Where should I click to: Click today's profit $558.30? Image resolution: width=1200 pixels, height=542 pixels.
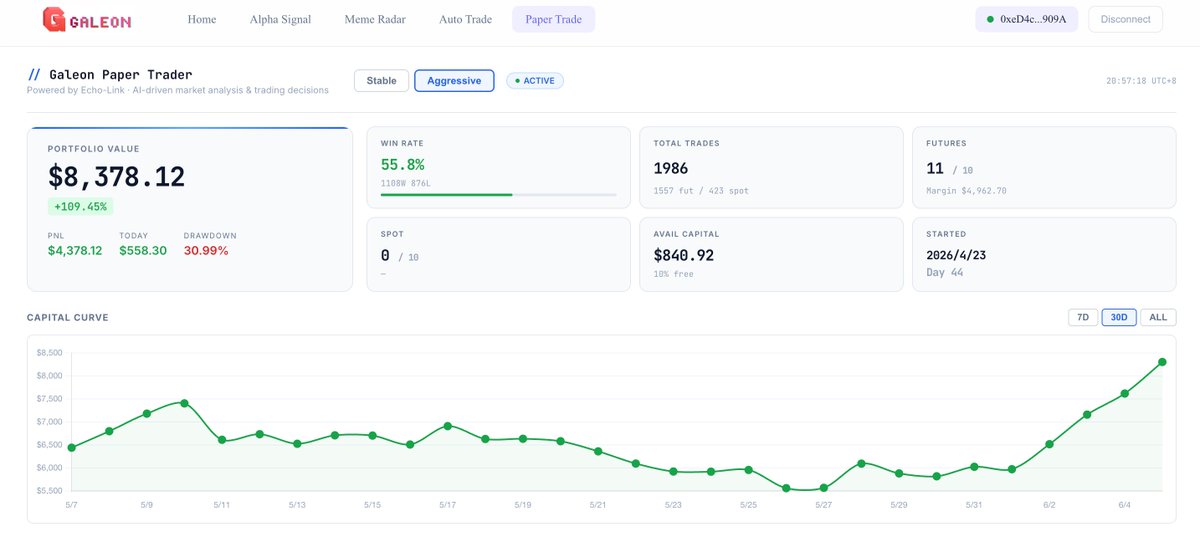point(143,250)
